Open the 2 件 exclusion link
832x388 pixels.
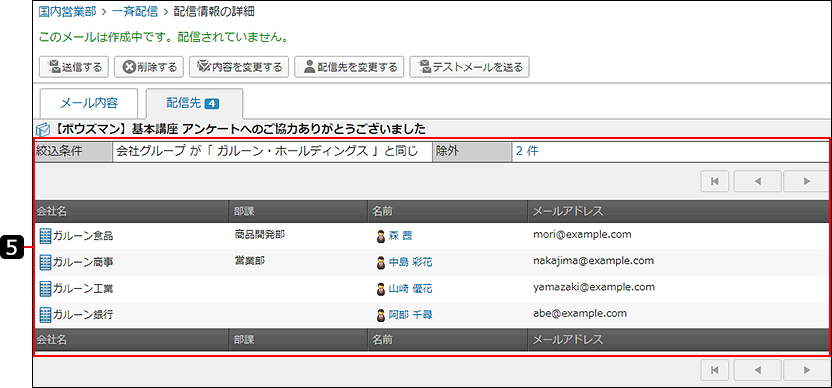527,151
